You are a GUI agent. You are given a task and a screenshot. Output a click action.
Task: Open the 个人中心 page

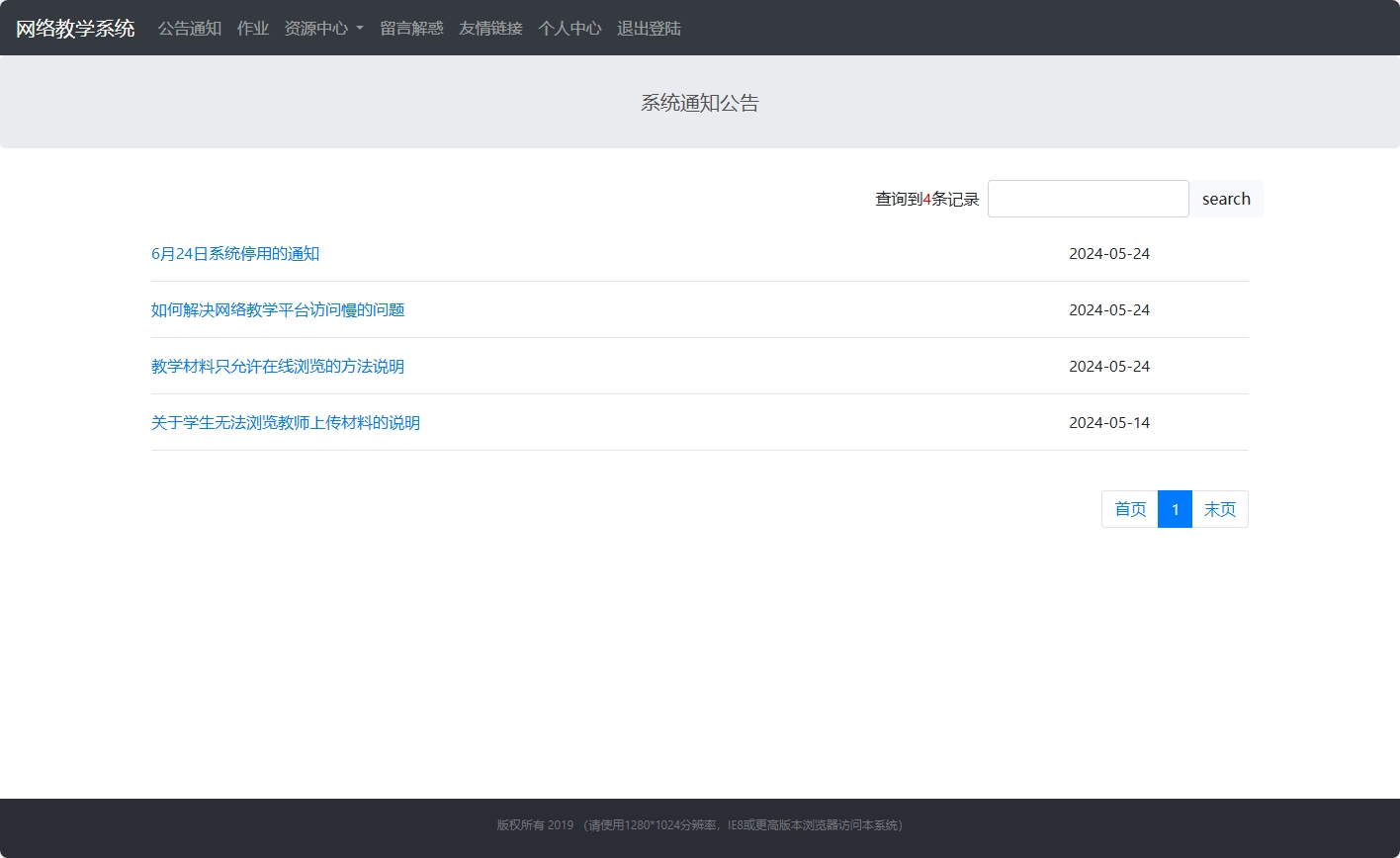pyautogui.click(x=569, y=28)
